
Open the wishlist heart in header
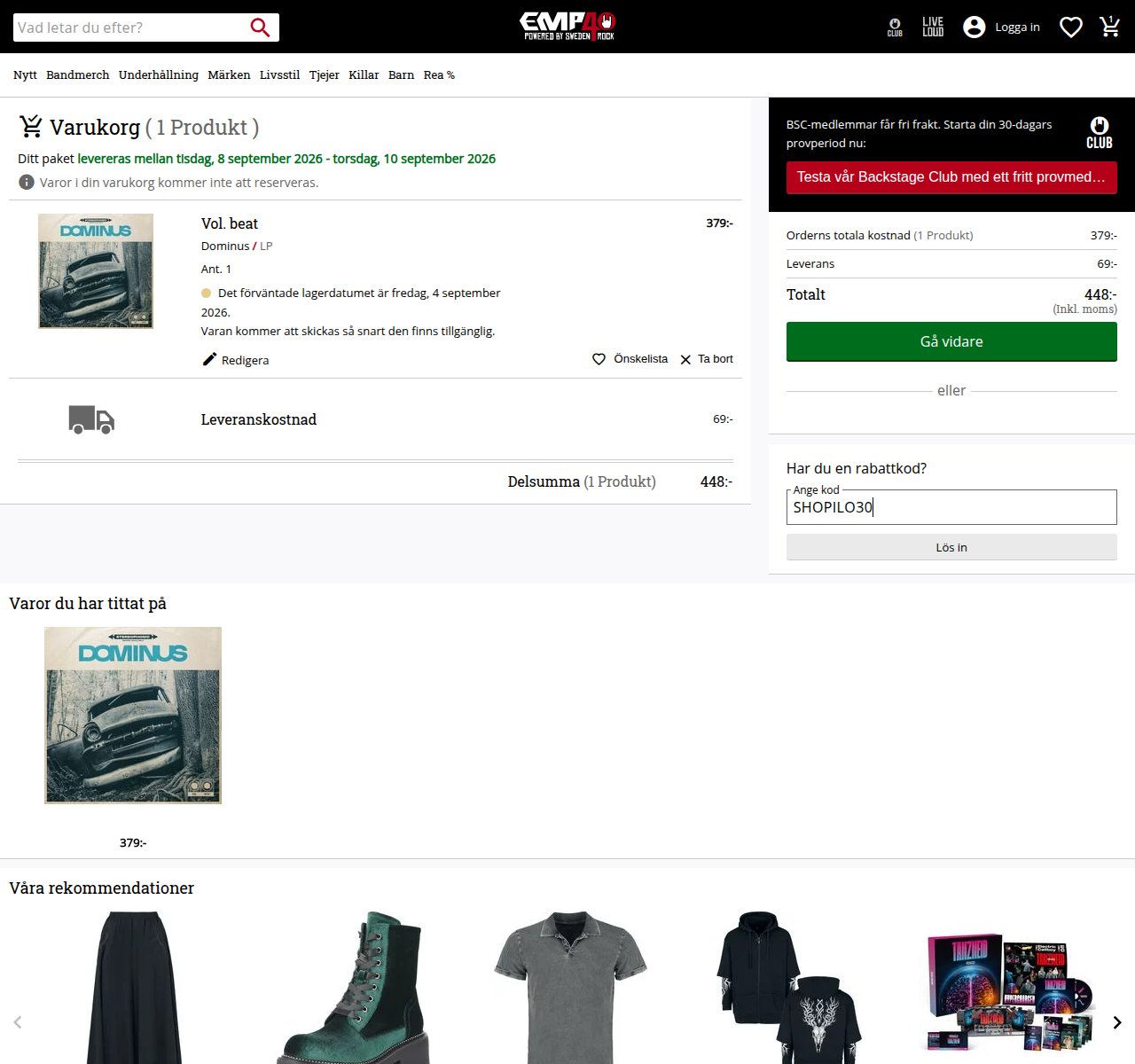coord(1071,27)
